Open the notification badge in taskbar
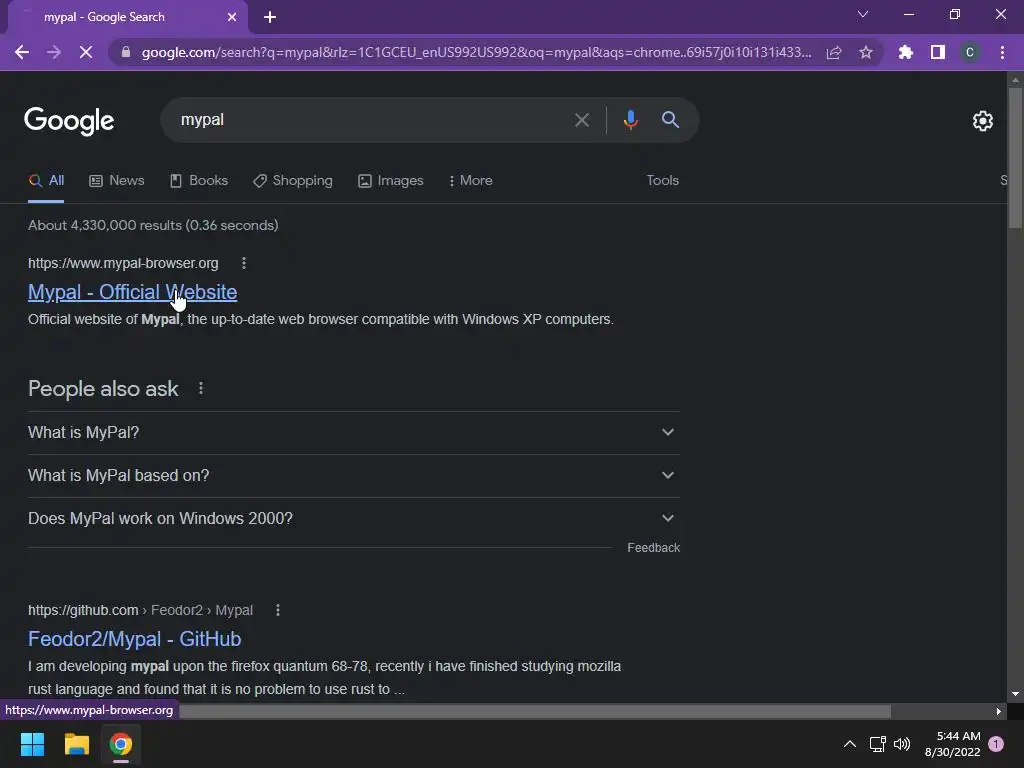This screenshot has height=768, width=1024. (x=996, y=744)
